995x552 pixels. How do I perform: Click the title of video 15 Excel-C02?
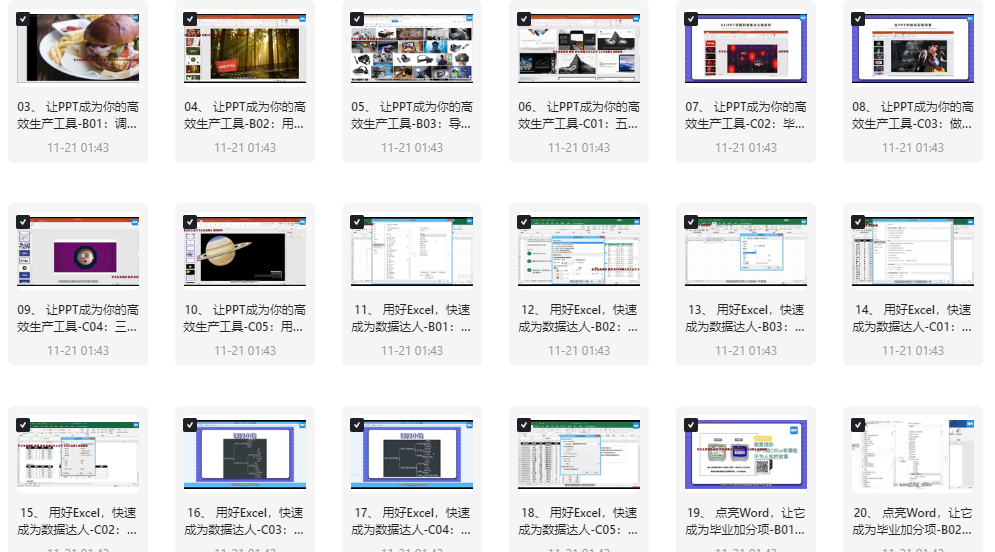(x=78, y=521)
